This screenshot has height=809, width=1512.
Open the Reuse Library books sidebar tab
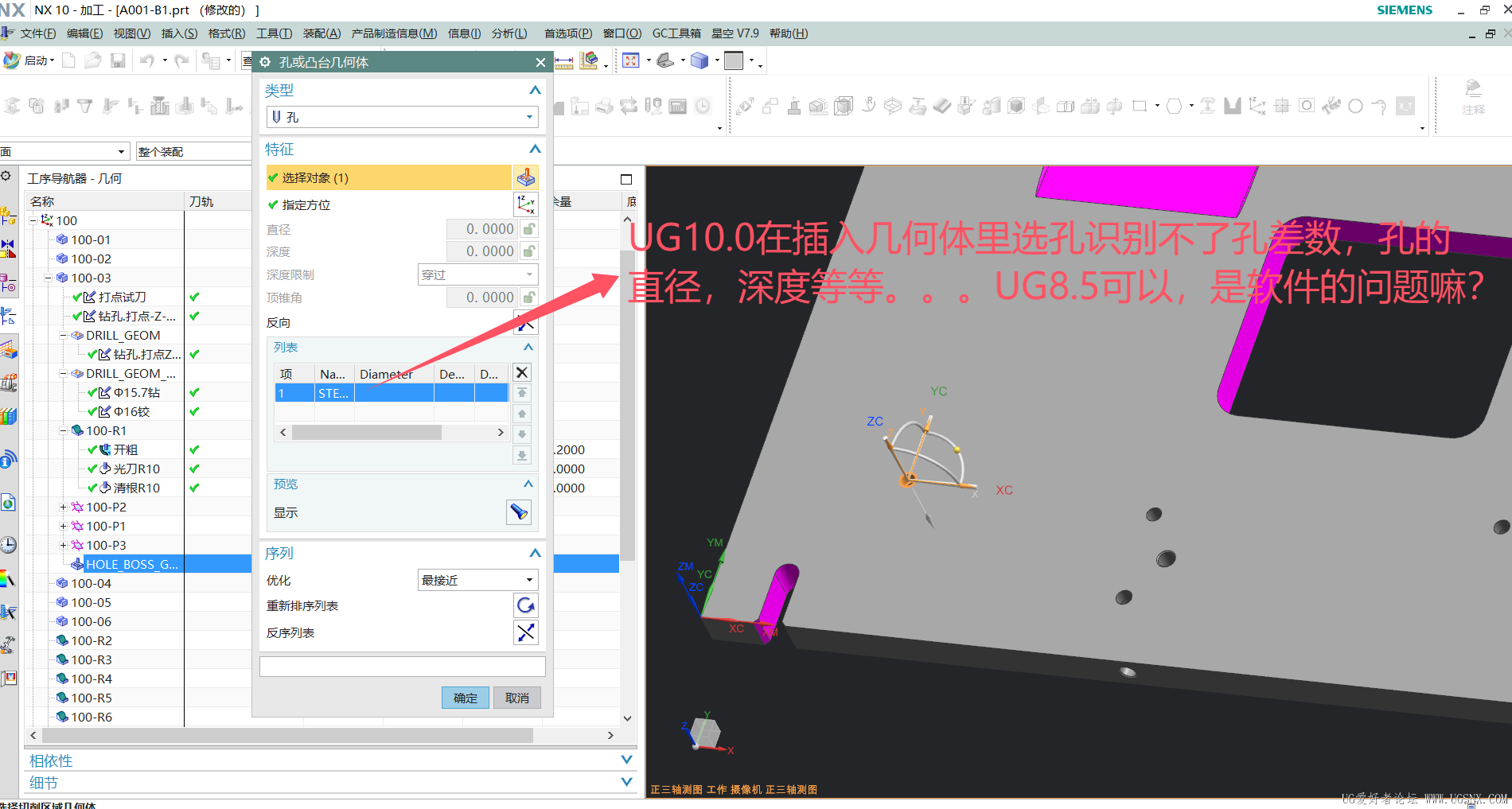[x=8, y=416]
